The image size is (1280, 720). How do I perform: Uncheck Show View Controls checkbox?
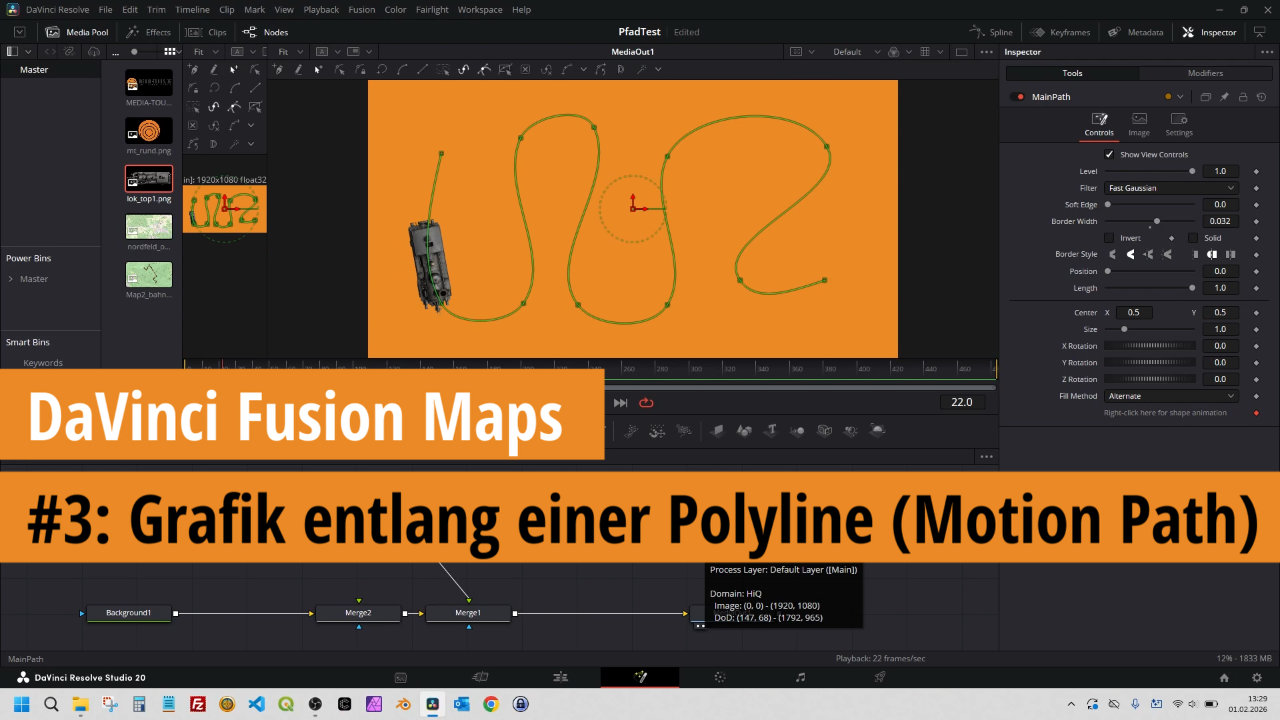click(x=1109, y=154)
